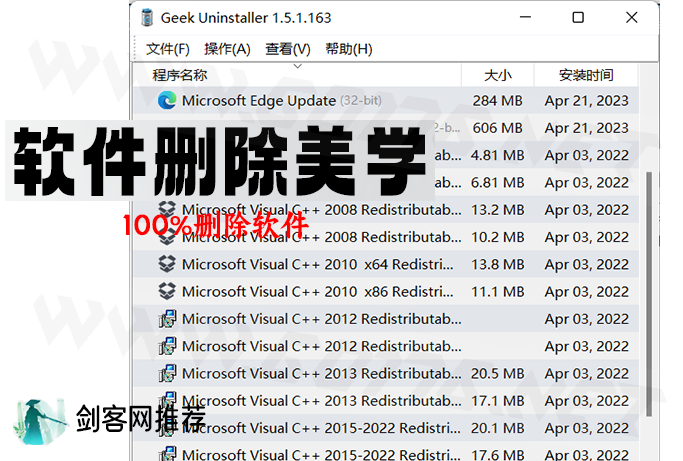
Task: Click the vertical scrollbar thumb of program list
Action: point(649,294)
